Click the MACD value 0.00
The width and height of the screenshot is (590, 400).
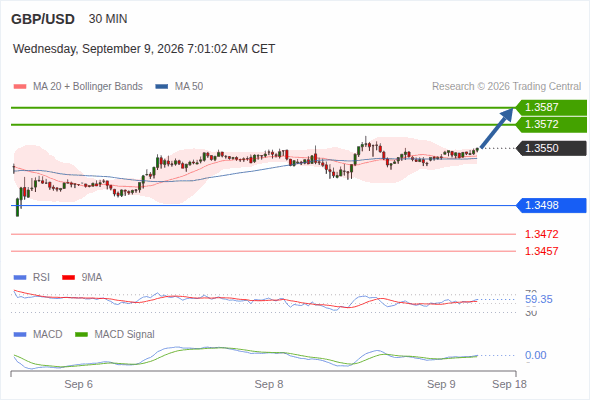point(536,356)
